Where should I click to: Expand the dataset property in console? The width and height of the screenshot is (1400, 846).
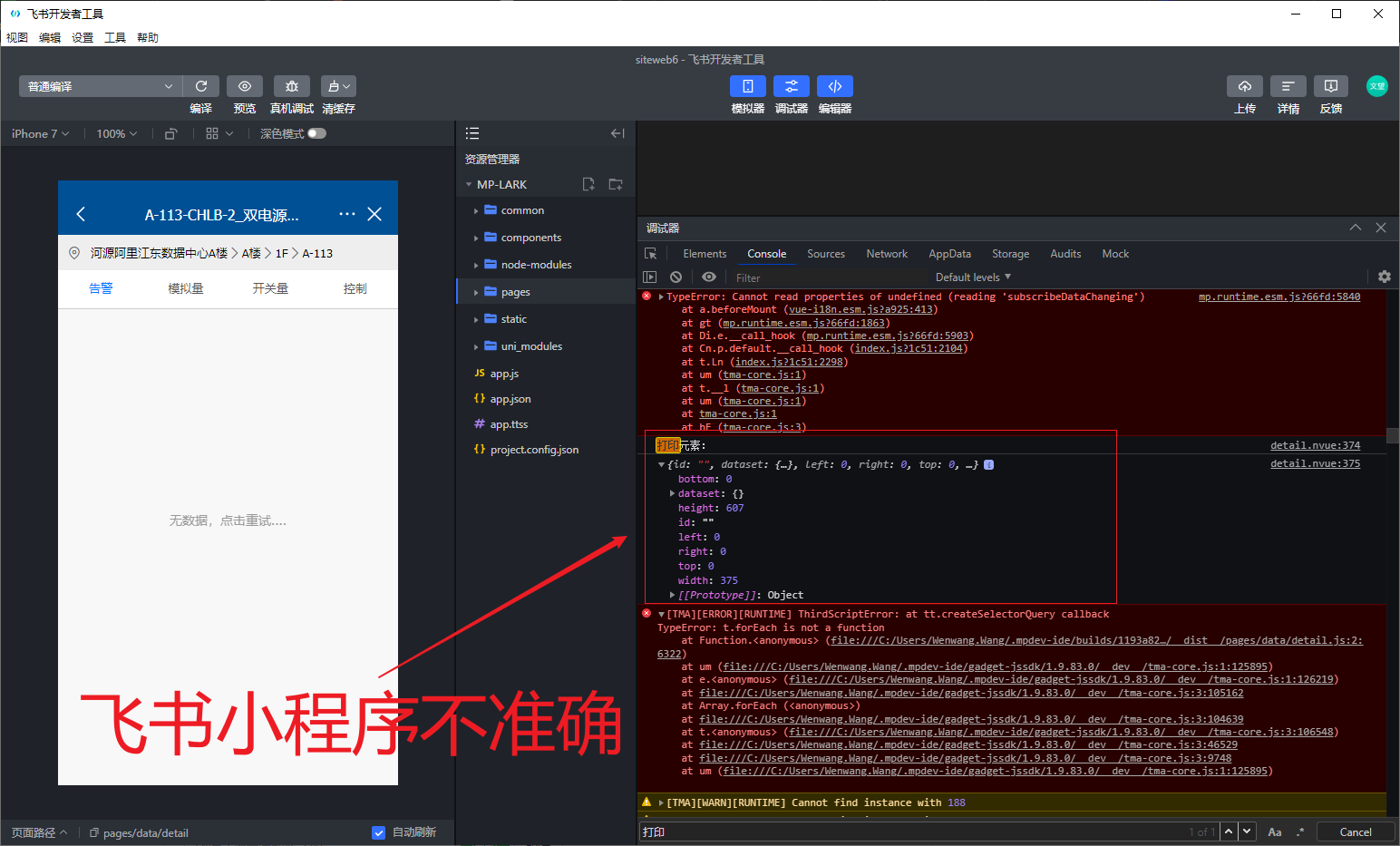click(672, 493)
